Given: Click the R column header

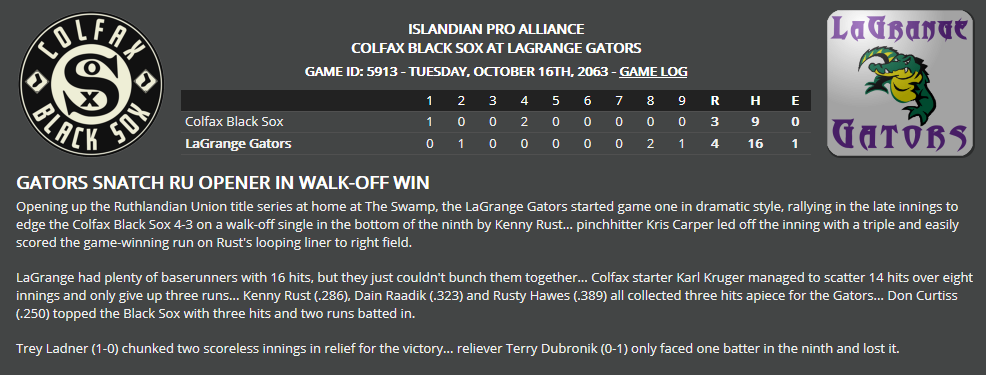Looking at the screenshot, I should [714, 101].
